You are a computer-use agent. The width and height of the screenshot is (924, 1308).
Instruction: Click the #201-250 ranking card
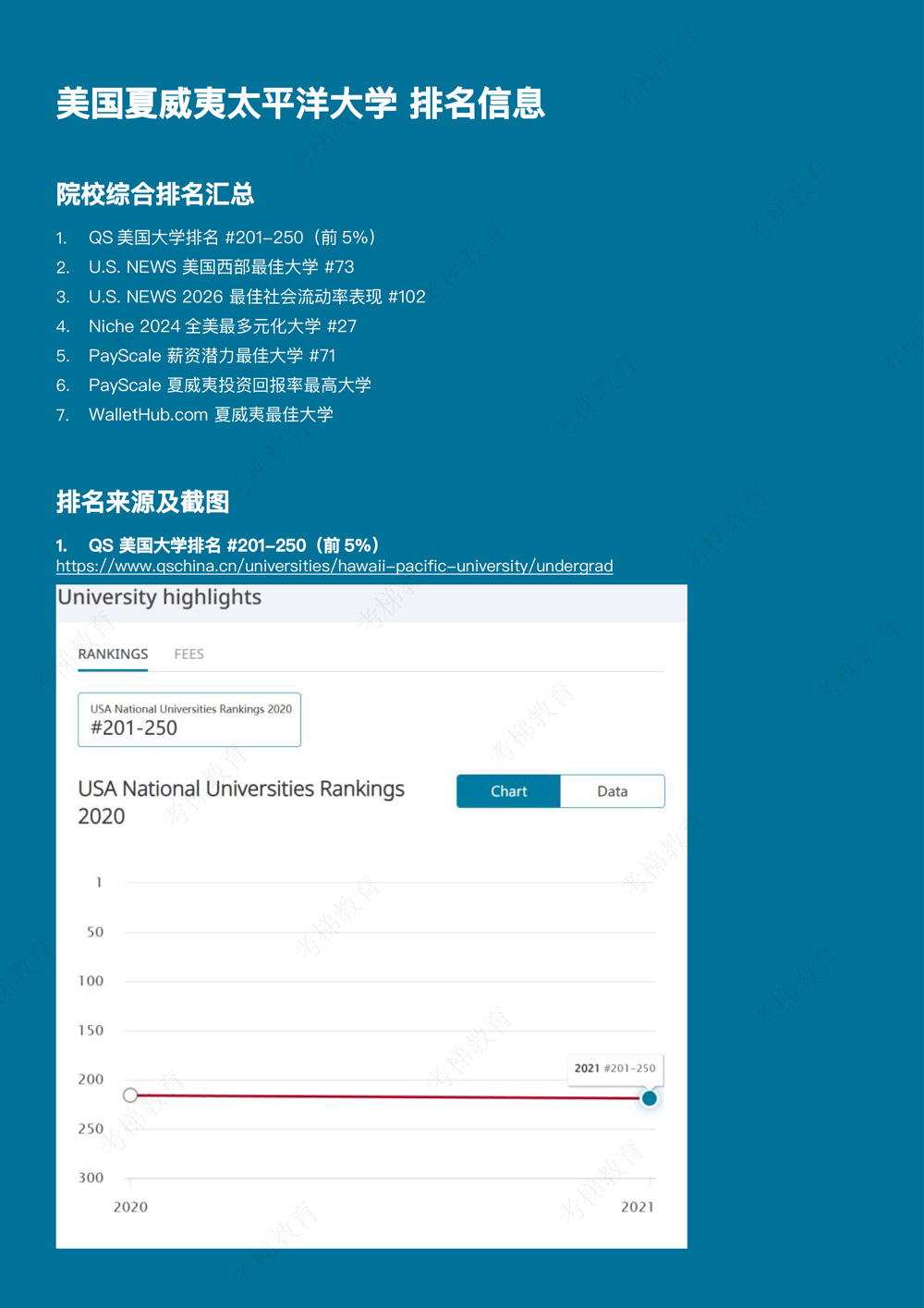pyautogui.click(x=189, y=719)
